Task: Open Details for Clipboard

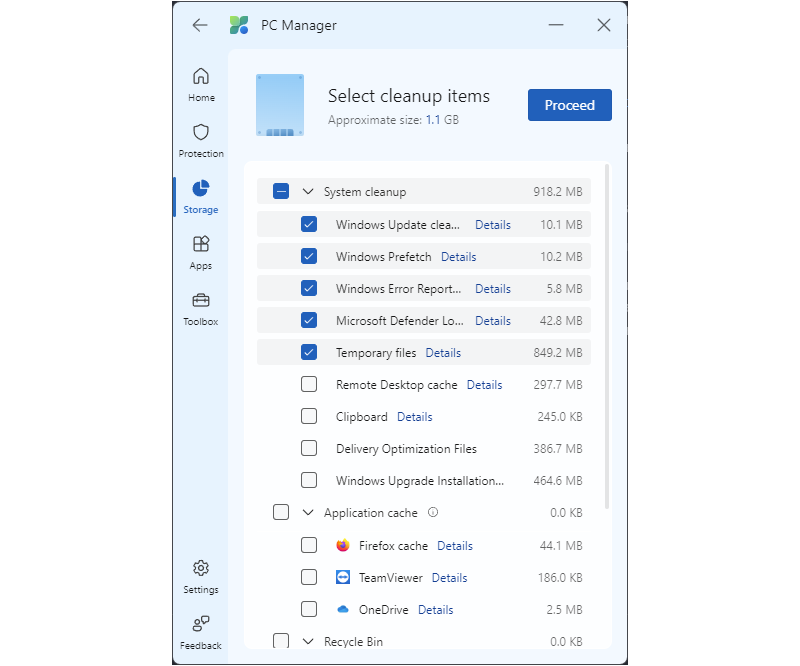Action: 415,417
